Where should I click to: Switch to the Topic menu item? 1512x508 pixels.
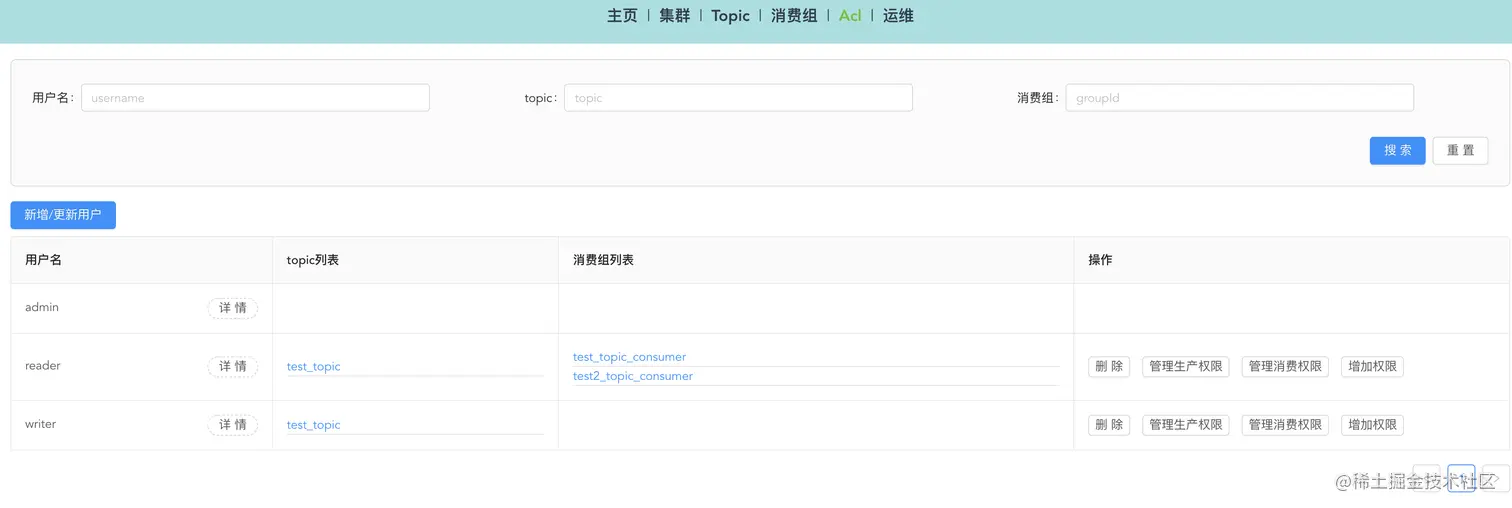[730, 16]
